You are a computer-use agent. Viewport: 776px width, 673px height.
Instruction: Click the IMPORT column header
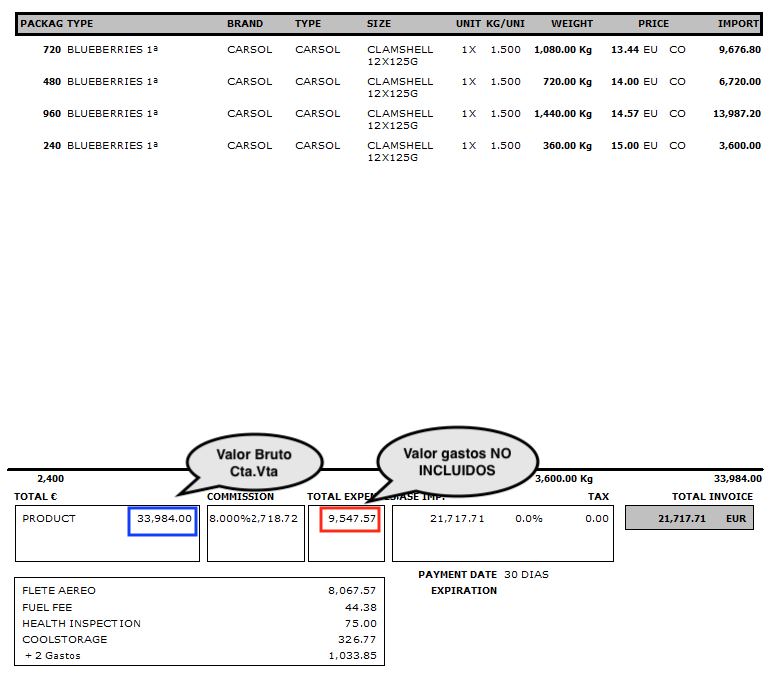(x=738, y=24)
